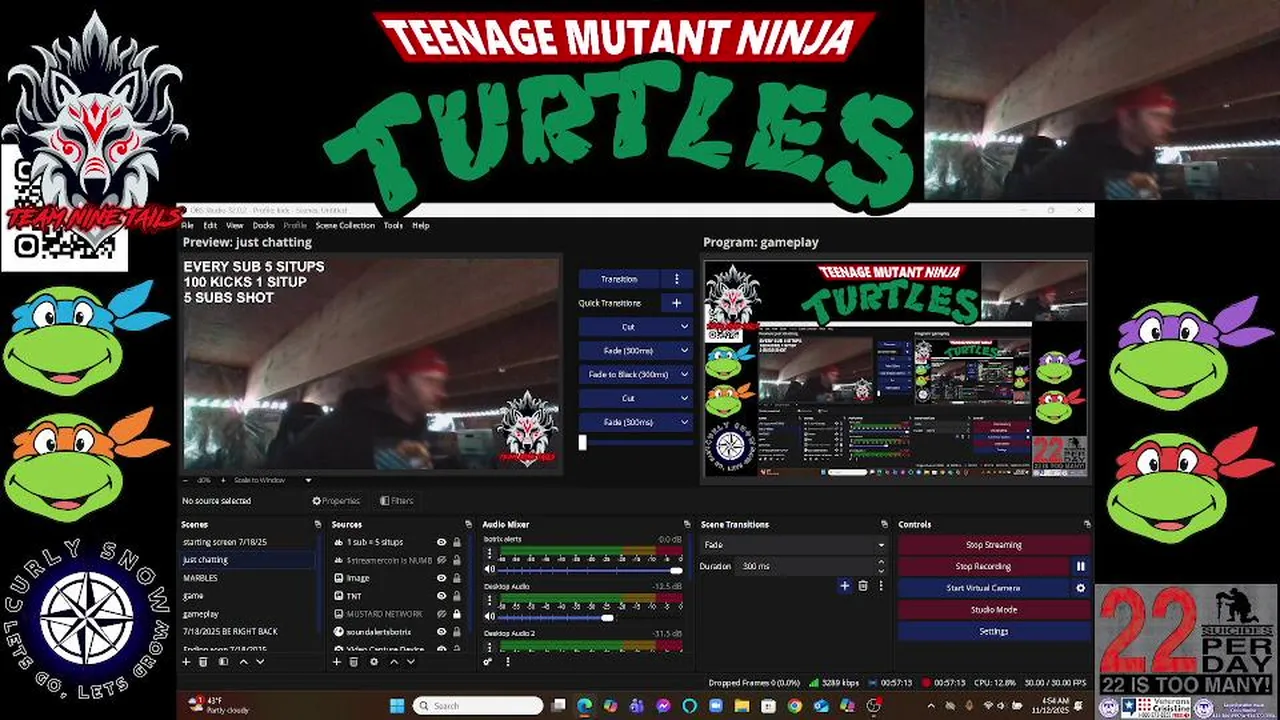The image size is (1280, 720).
Task: Open Settings from Controls dock
Action: (994, 632)
